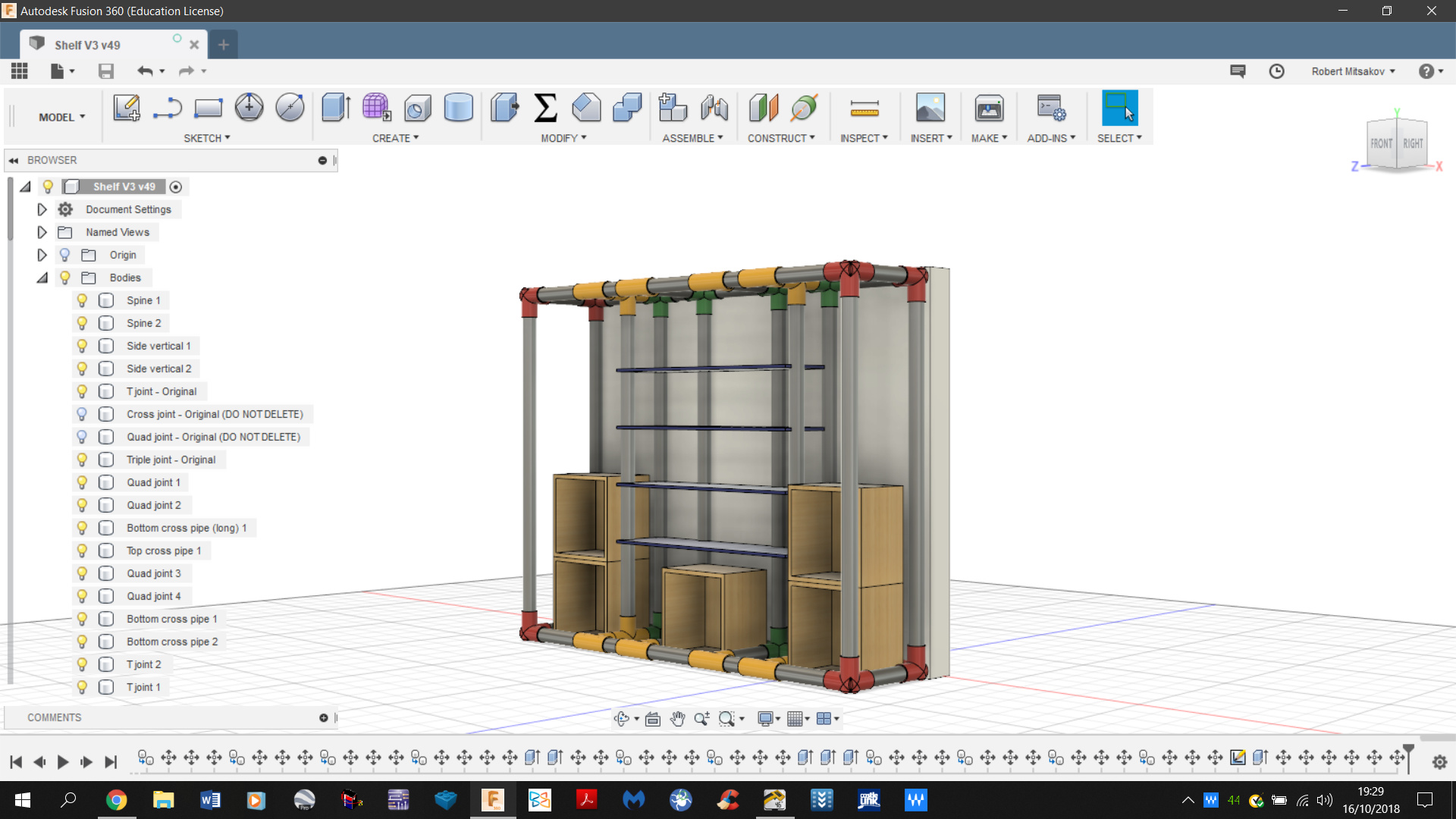Hide the Triple joint - Original body
The image size is (1456, 819).
point(82,460)
